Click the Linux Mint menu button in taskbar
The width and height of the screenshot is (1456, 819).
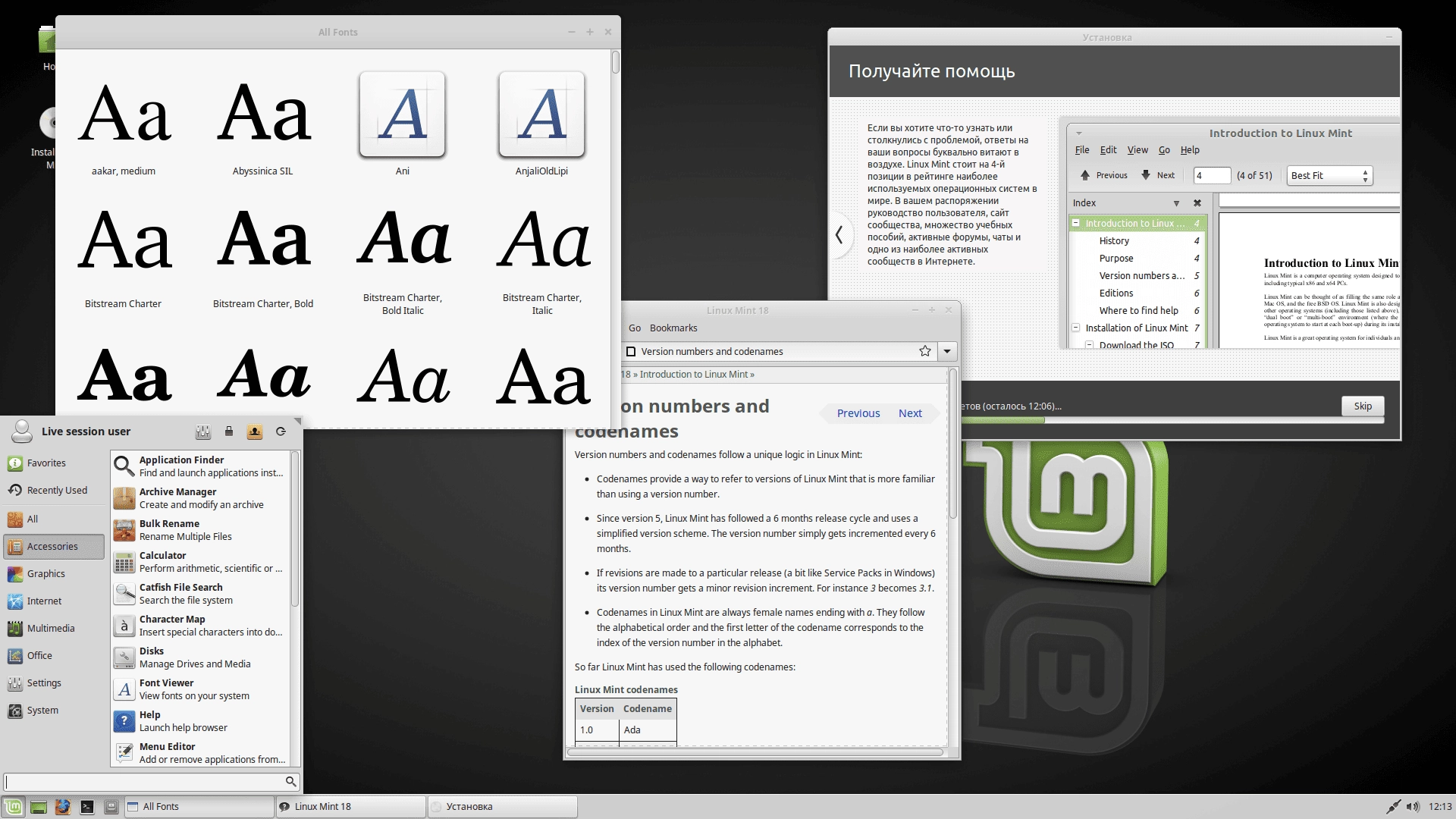(x=13, y=807)
